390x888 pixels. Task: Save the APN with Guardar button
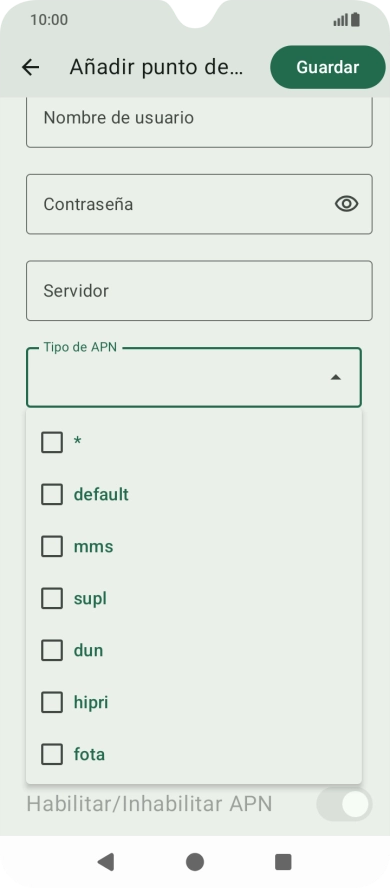click(328, 67)
